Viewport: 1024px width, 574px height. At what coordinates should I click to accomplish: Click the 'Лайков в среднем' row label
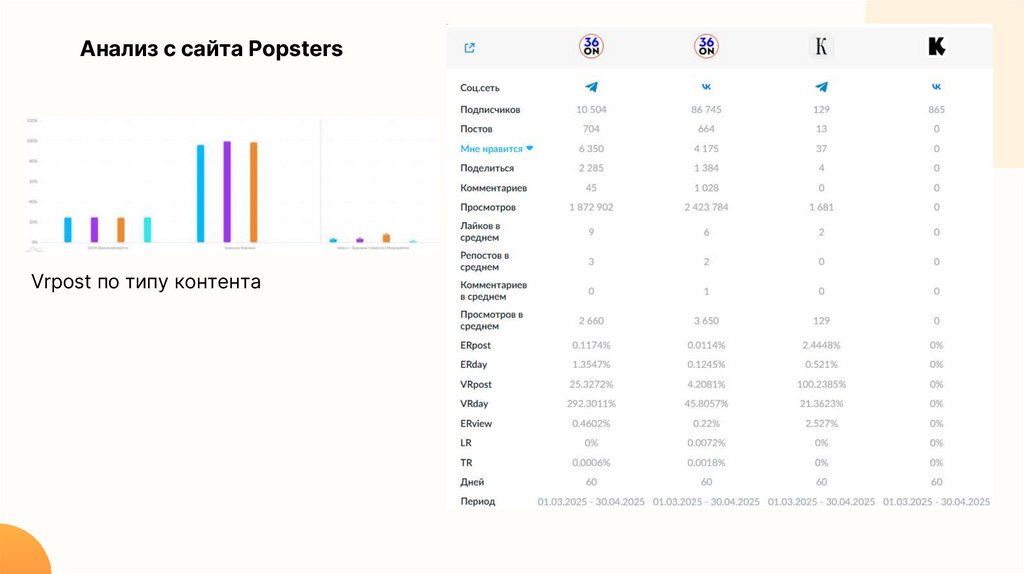pyautogui.click(x=480, y=232)
